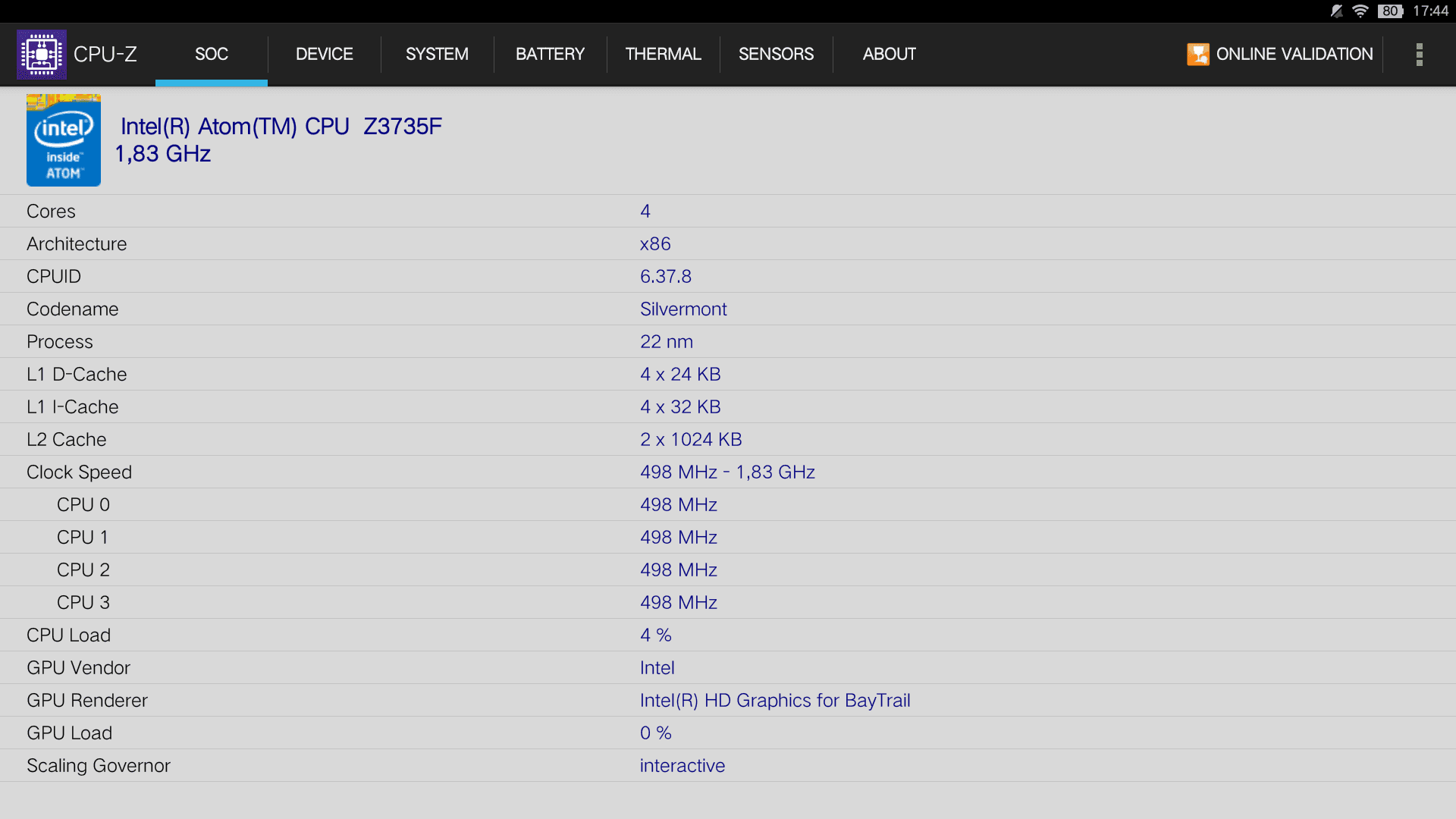
Task: Tap the Intel Inside Atom logo
Action: pos(64,140)
